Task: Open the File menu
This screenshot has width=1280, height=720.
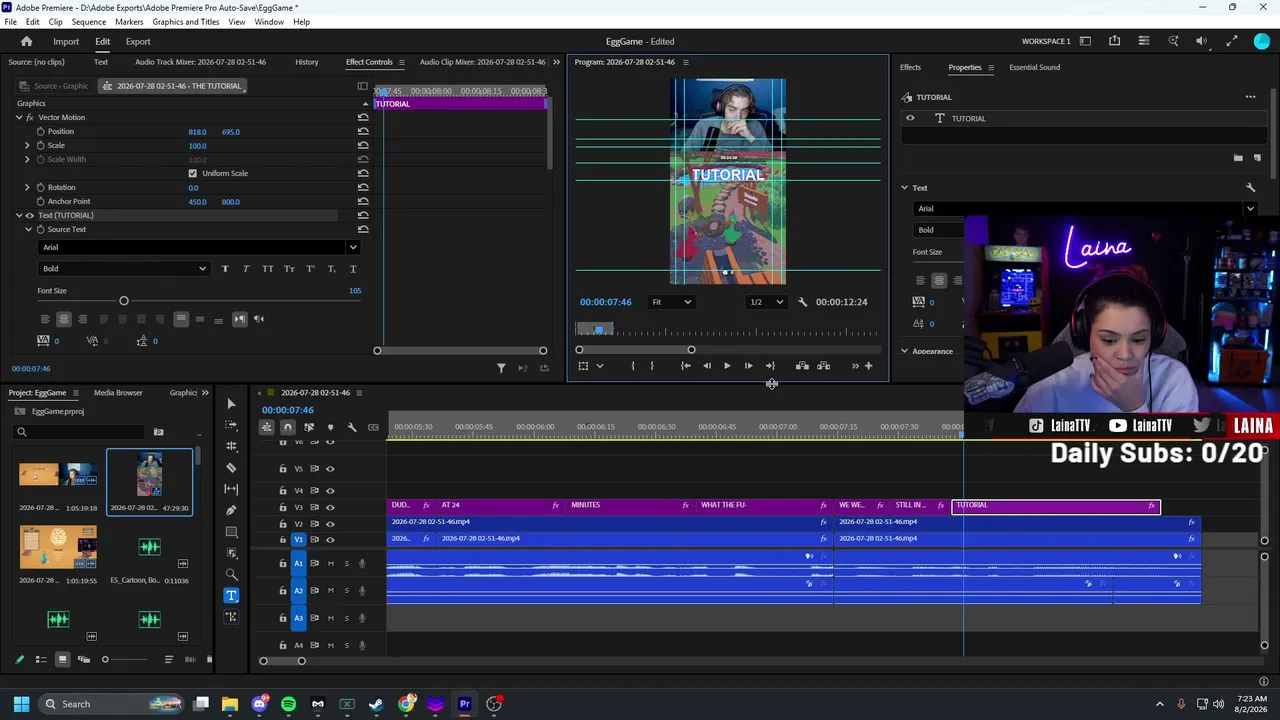Action: (x=10, y=22)
